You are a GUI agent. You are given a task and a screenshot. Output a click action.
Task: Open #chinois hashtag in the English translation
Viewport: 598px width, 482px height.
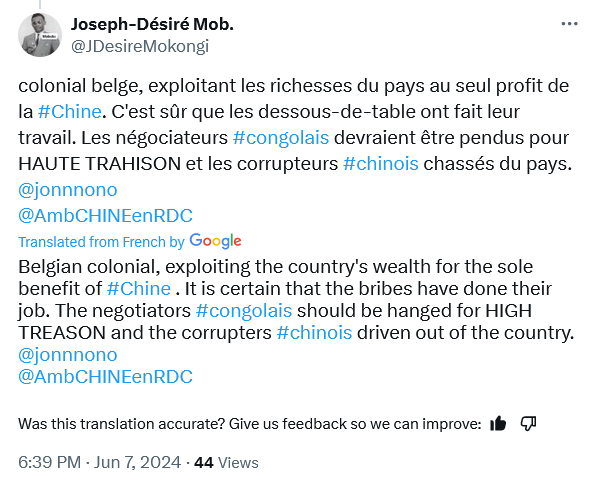click(x=314, y=333)
